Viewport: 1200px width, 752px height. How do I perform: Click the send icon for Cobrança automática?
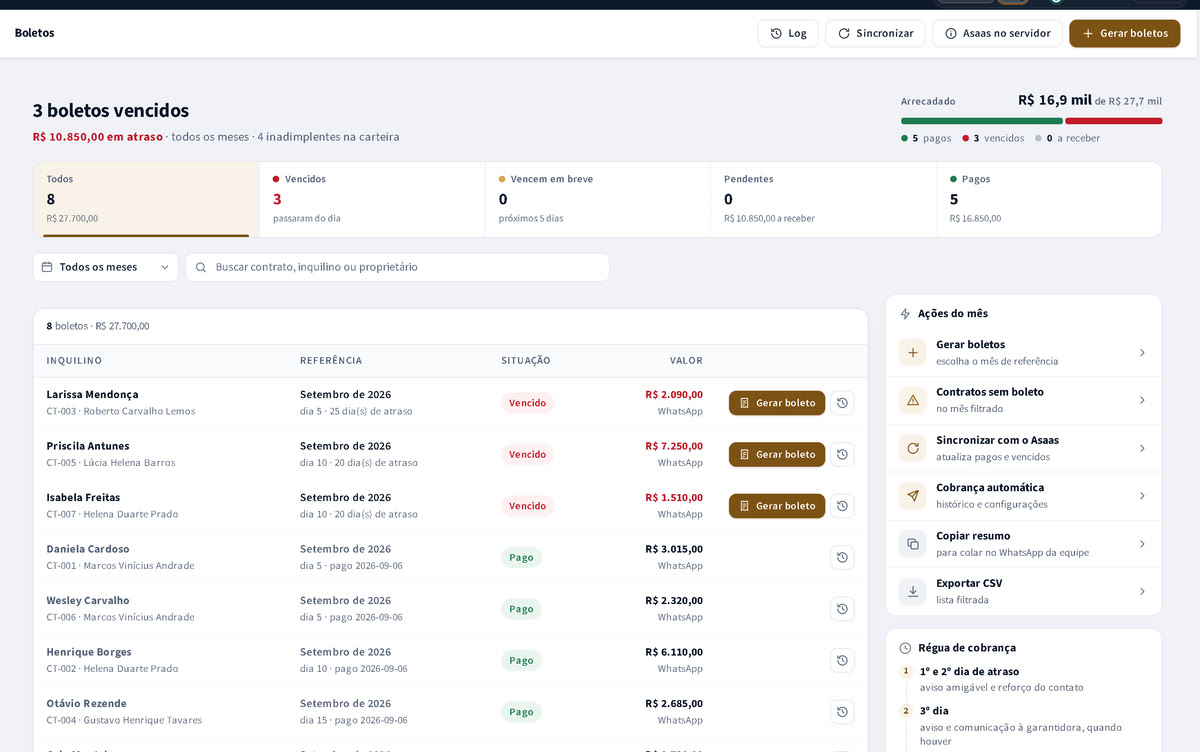point(913,496)
